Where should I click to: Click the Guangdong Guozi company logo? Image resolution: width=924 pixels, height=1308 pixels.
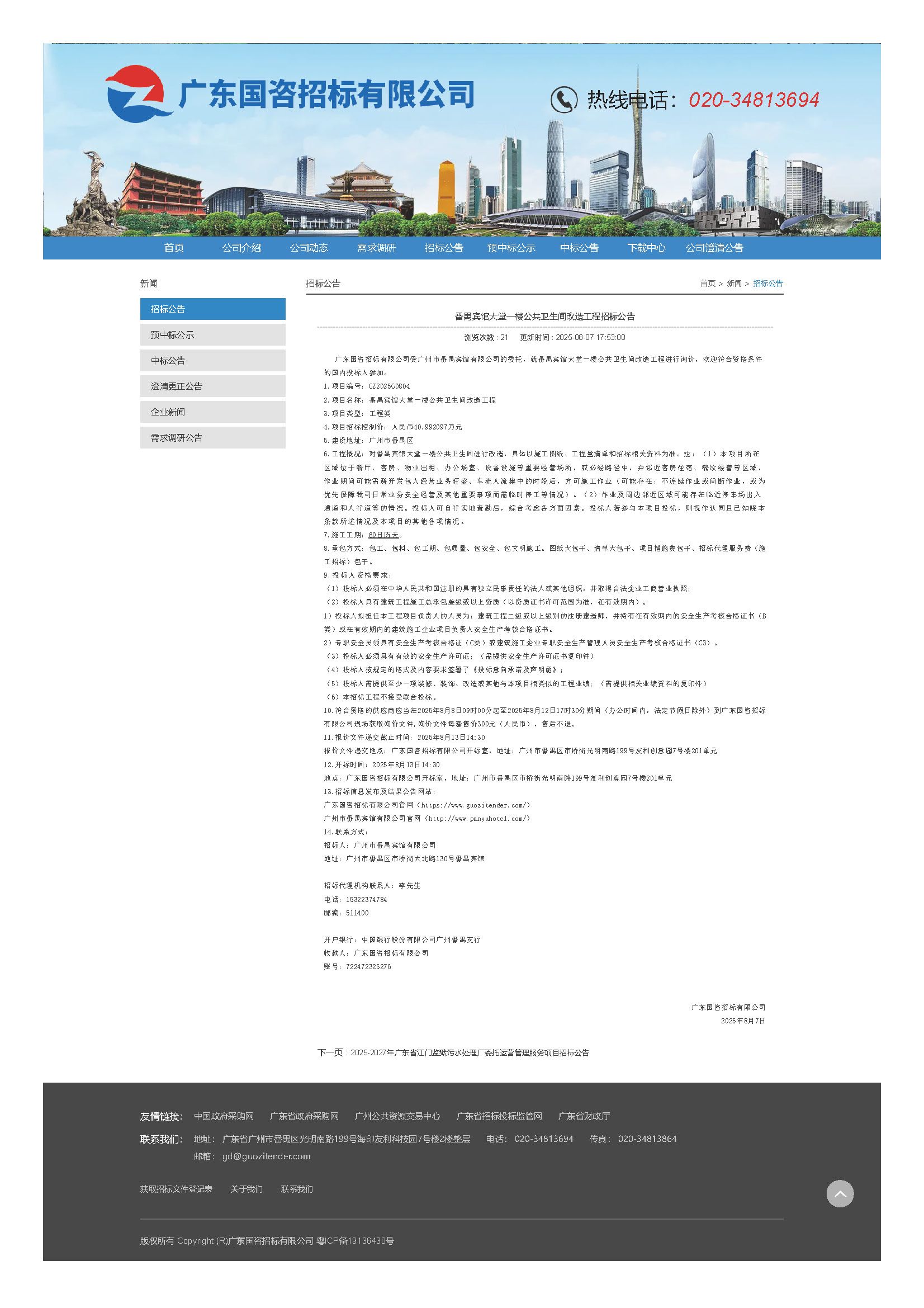(138, 94)
